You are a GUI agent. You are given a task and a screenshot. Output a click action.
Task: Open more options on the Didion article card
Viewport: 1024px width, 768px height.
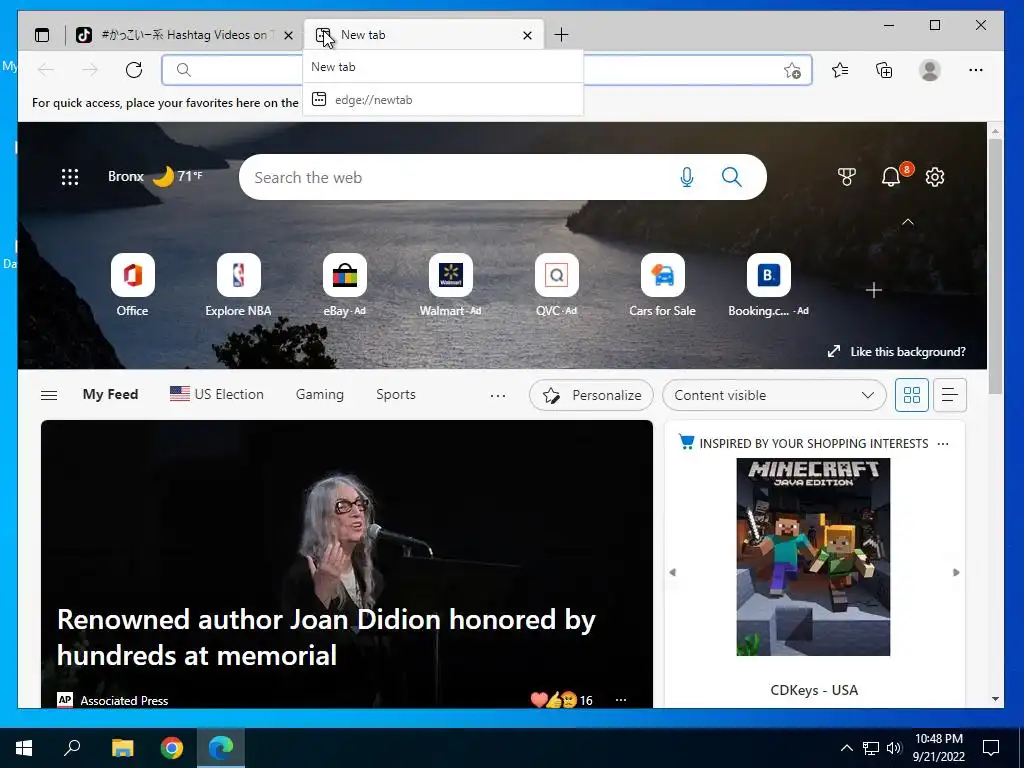pyautogui.click(x=621, y=700)
